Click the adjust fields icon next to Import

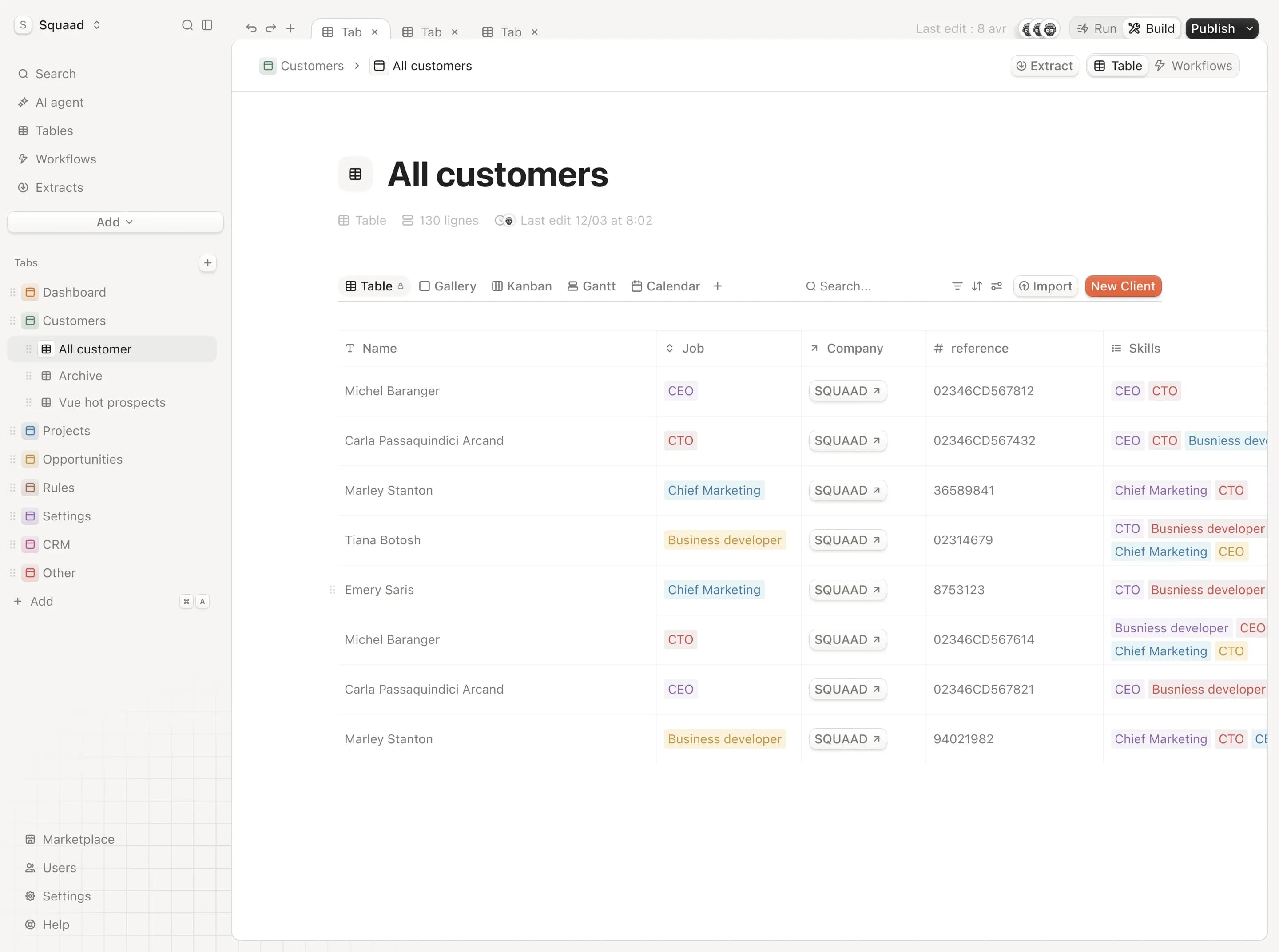tap(997, 286)
